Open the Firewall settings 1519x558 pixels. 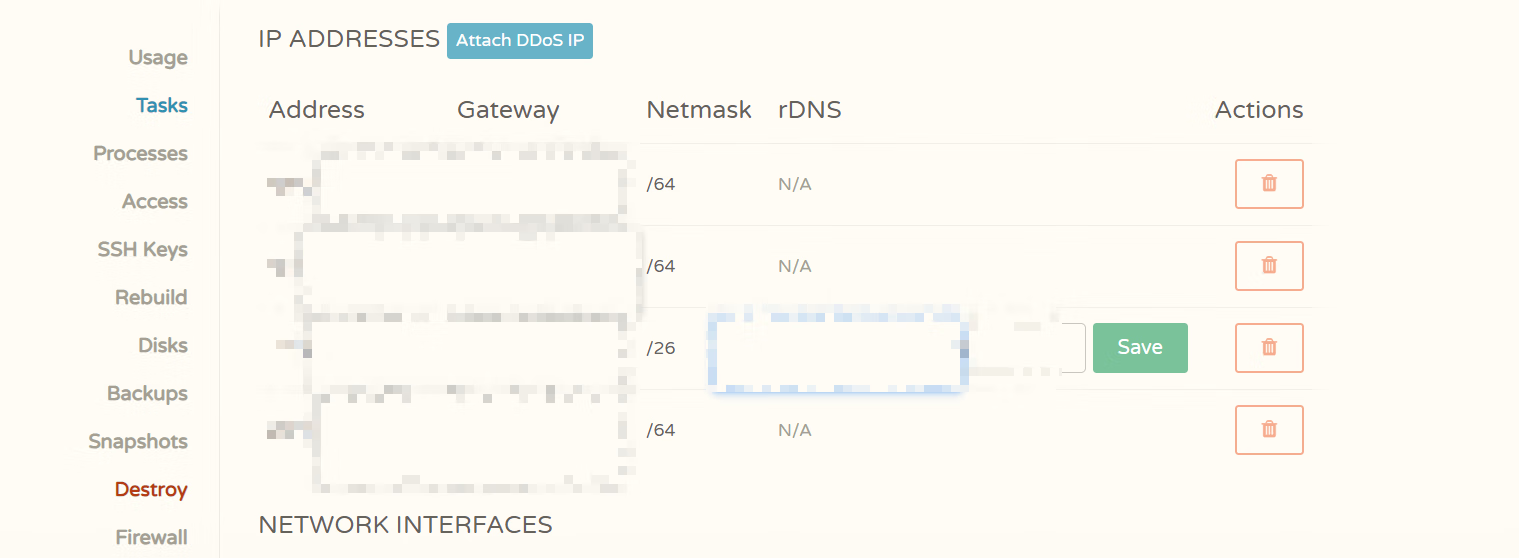click(152, 538)
